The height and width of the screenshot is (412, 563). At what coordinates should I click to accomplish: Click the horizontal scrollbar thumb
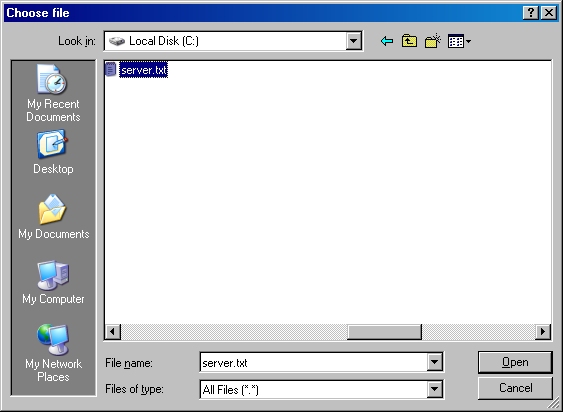pos(384,332)
